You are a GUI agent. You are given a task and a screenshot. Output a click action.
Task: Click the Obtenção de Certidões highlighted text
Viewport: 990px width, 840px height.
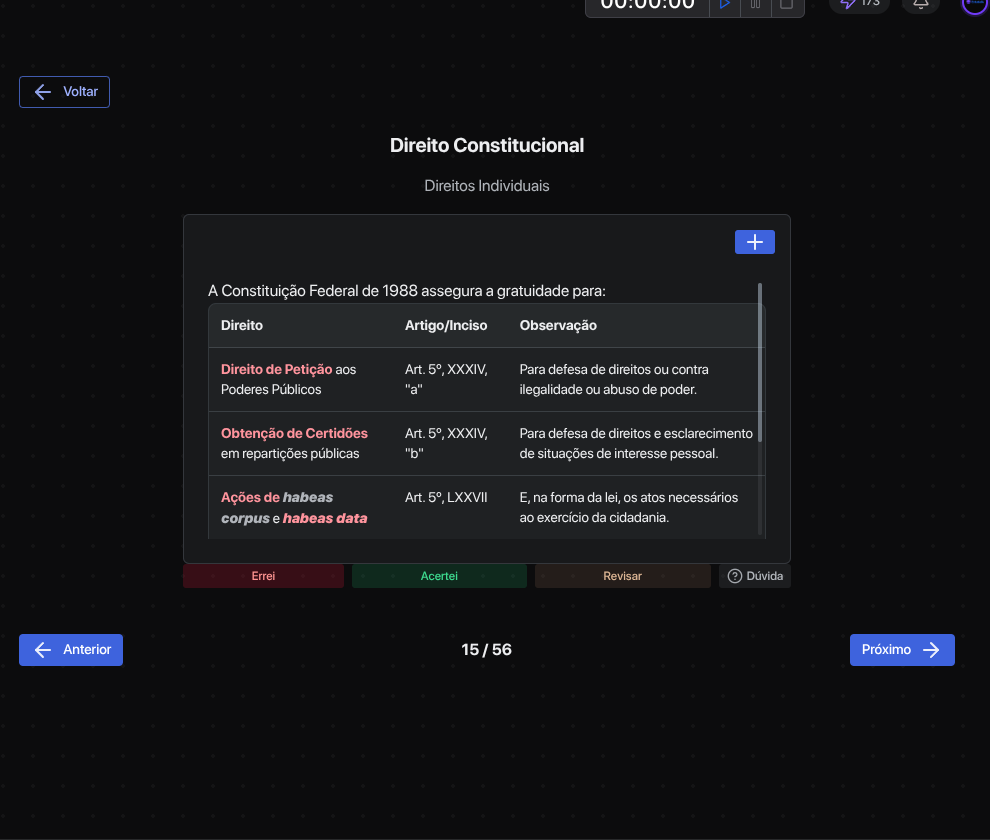tap(294, 433)
